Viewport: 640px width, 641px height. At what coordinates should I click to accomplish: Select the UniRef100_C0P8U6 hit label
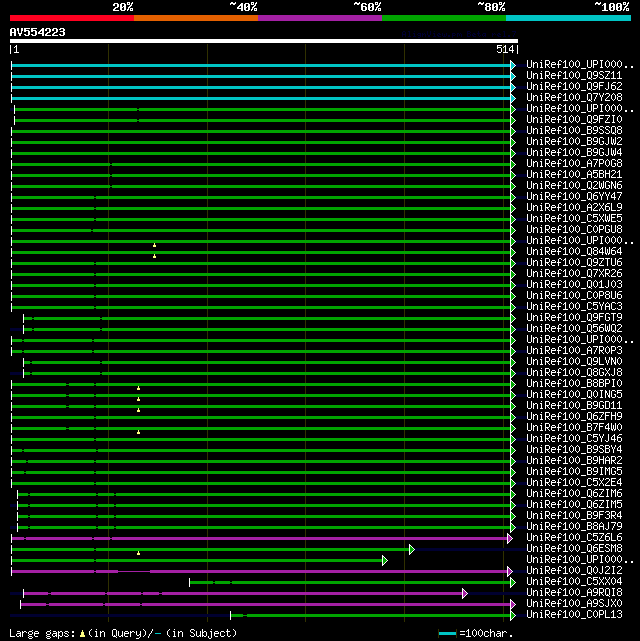point(574,296)
